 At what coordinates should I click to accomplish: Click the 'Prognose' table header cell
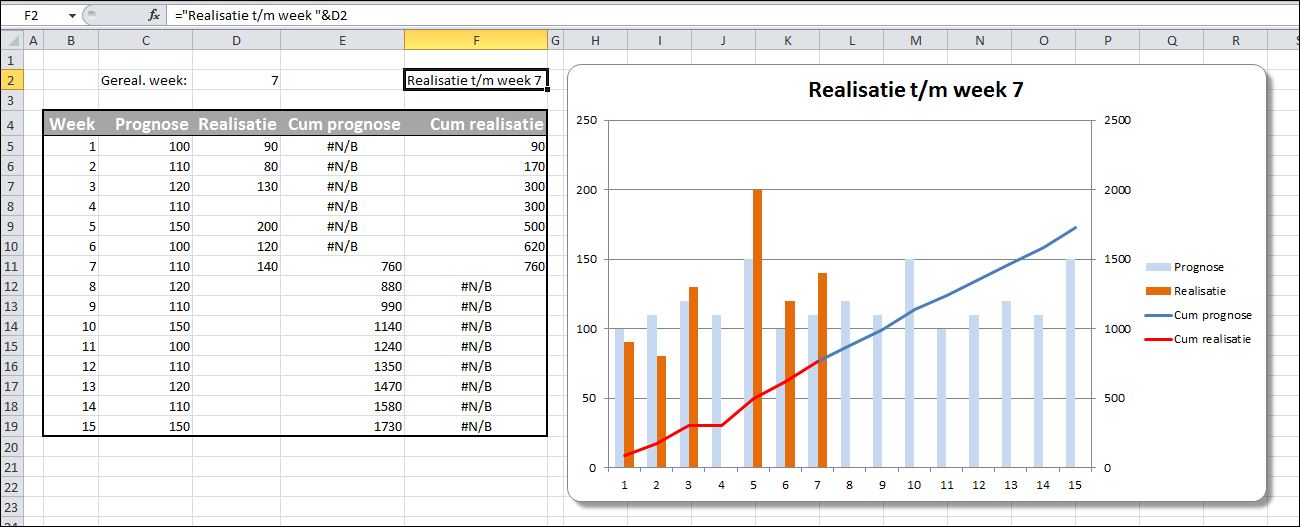pyautogui.click(x=146, y=124)
